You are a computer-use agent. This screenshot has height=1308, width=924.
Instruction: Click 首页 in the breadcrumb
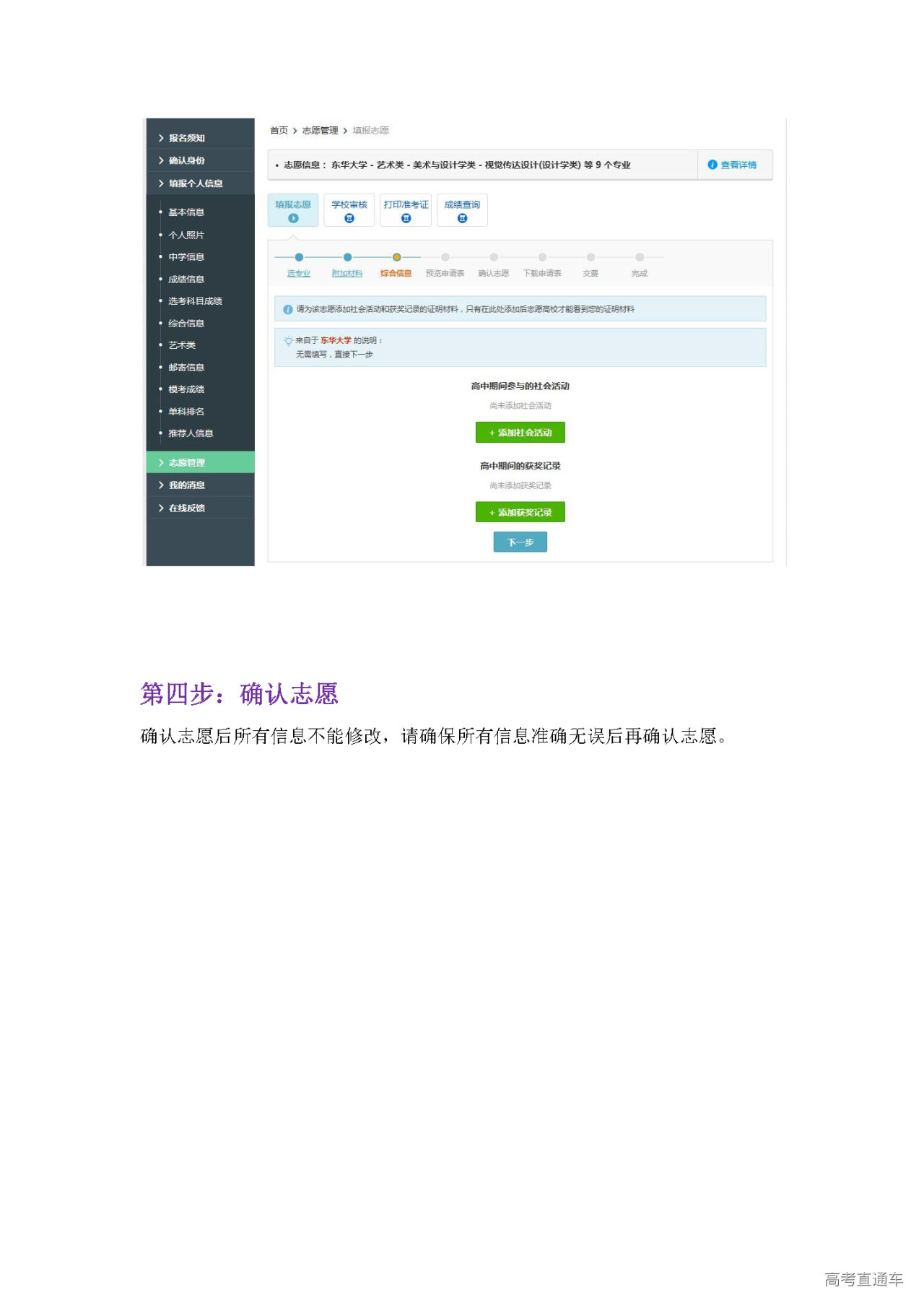pyautogui.click(x=279, y=131)
